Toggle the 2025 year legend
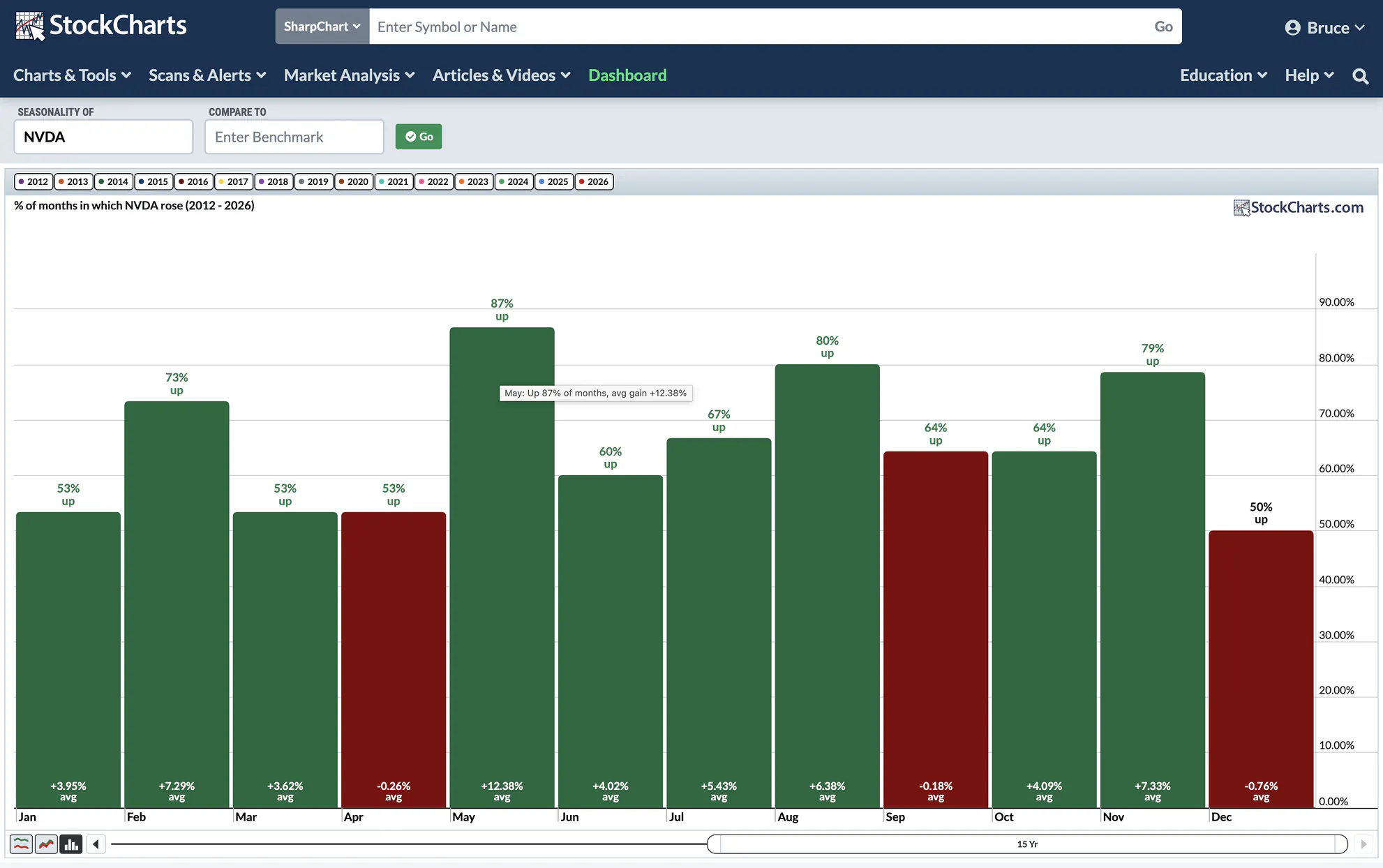 (553, 181)
